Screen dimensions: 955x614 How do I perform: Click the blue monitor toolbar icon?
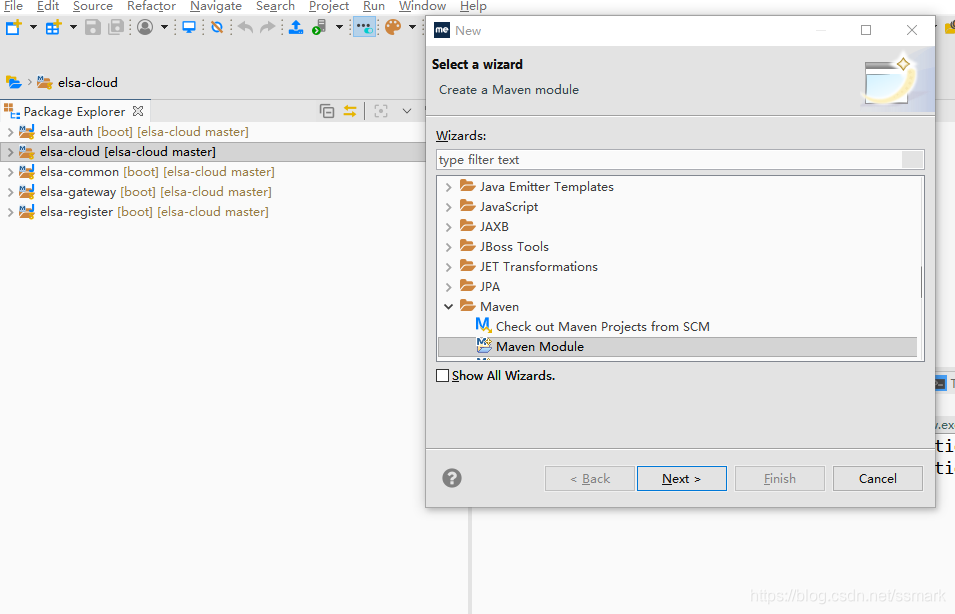(189, 27)
